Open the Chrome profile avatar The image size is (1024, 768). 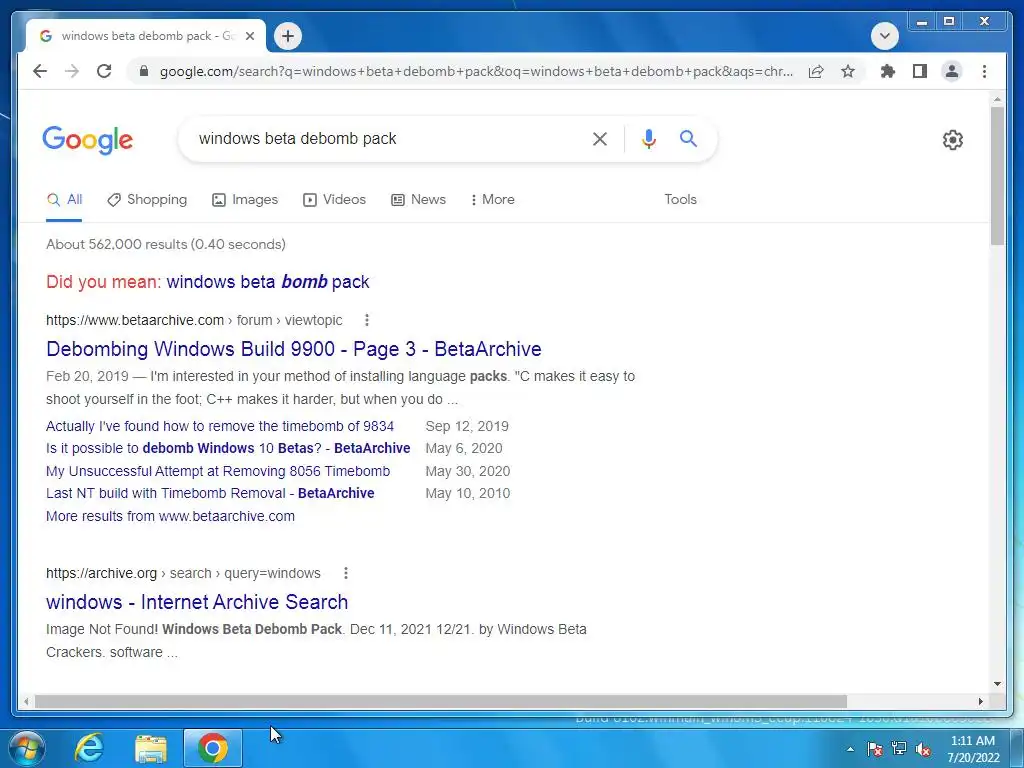tap(952, 71)
